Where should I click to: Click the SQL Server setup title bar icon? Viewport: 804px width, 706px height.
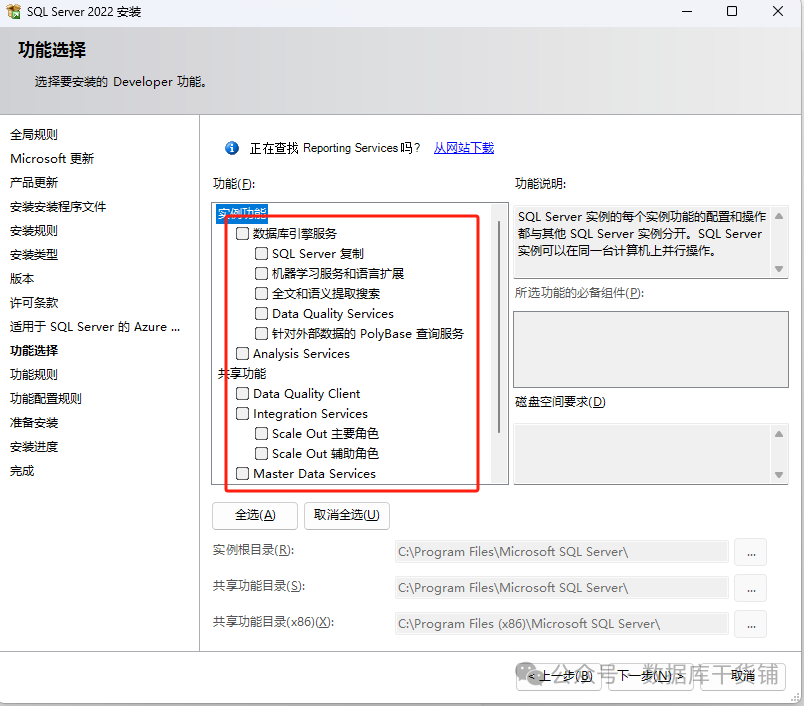[x=13, y=11]
